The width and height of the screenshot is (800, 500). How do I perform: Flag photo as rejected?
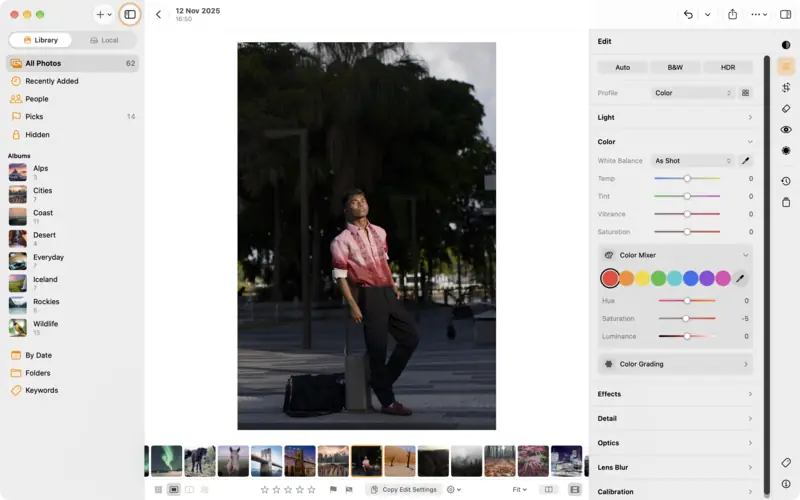tap(349, 490)
